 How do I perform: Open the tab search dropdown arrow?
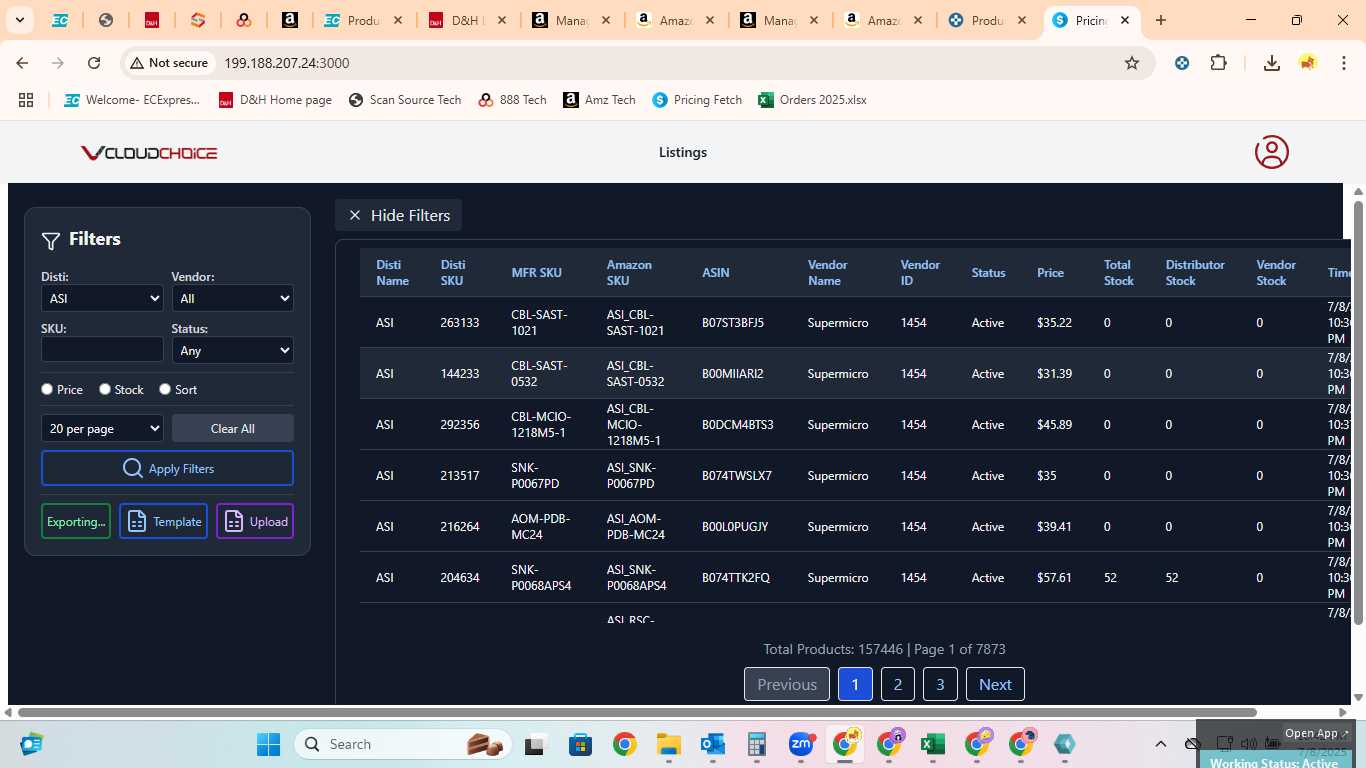pyautogui.click(x=20, y=20)
